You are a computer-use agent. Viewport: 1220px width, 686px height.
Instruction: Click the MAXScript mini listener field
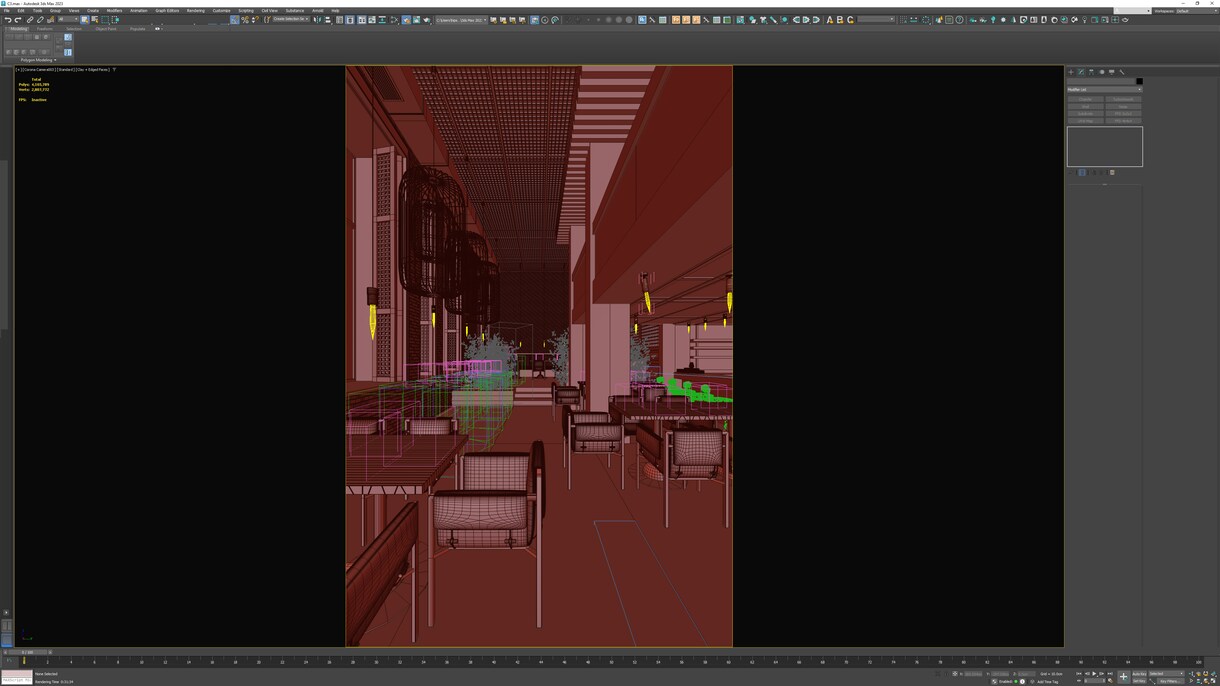pyautogui.click(x=17, y=679)
